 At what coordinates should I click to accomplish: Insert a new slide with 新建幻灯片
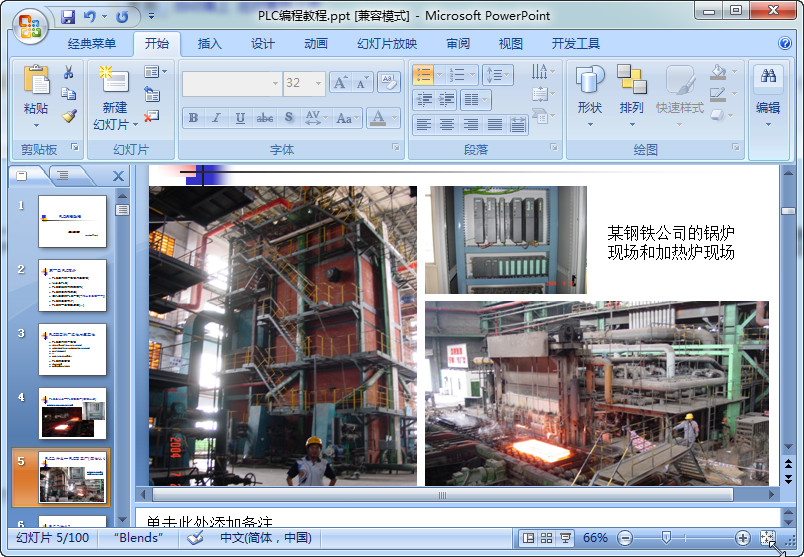[x=115, y=97]
